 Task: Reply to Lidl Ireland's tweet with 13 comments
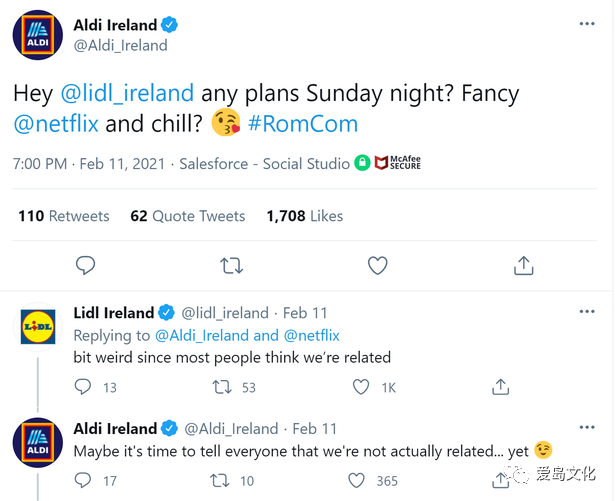[x=82, y=387]
